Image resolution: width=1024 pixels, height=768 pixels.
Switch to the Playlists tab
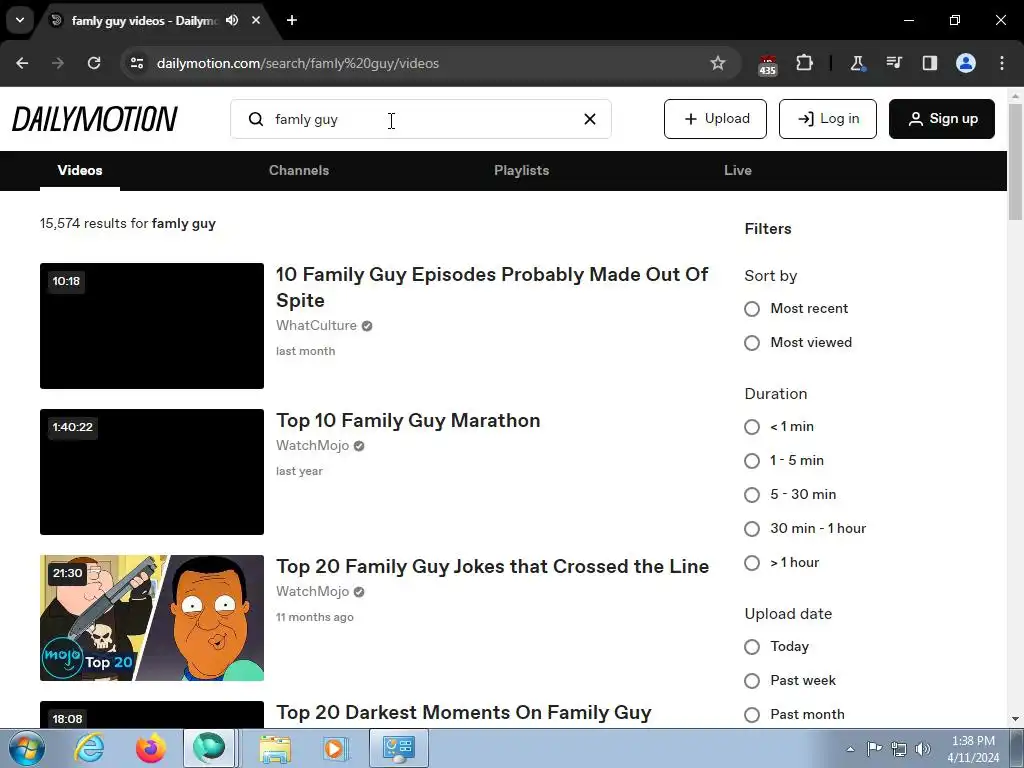point(522,170)
